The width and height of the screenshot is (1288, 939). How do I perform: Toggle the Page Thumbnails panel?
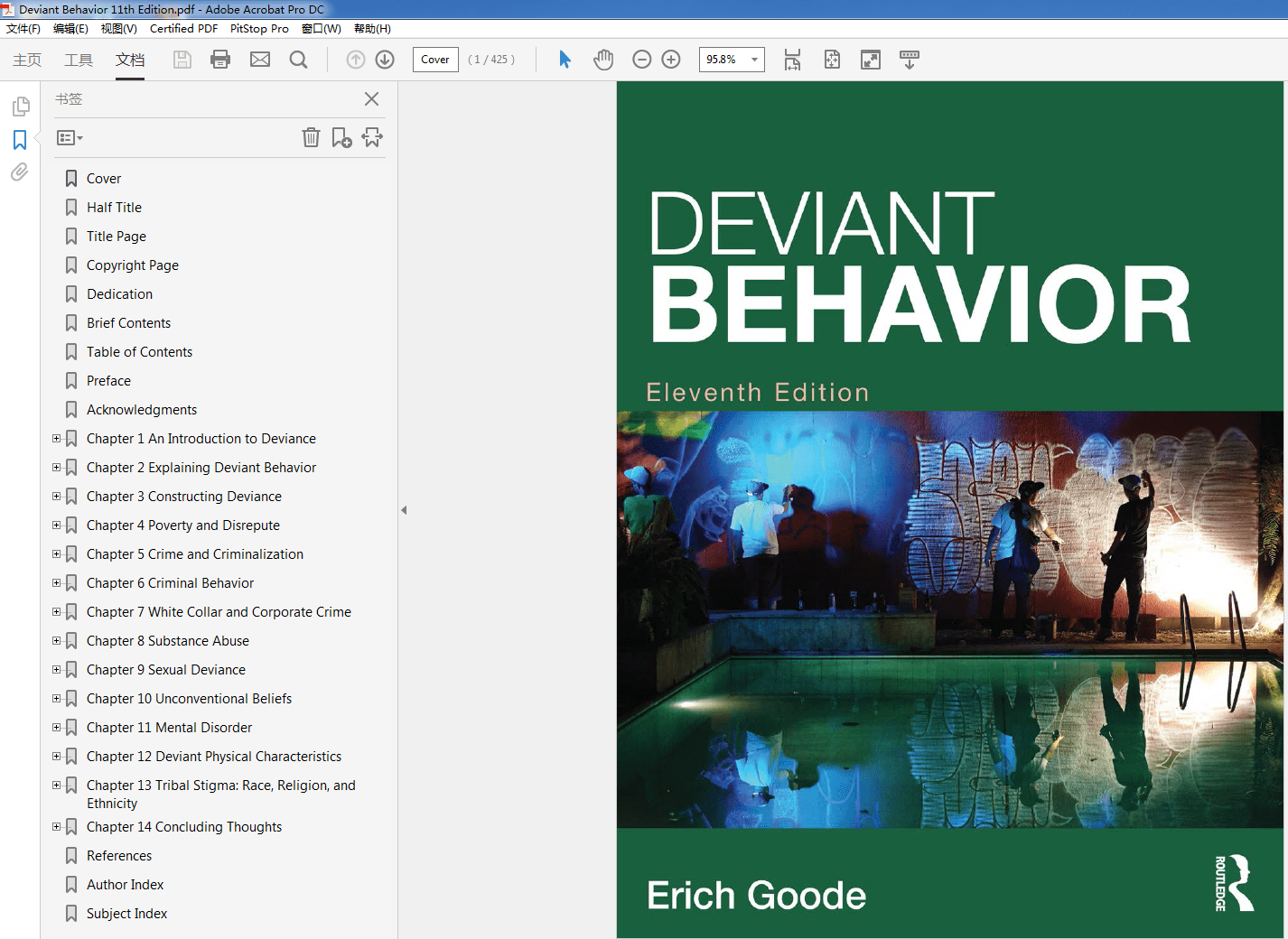[x=20, y=107]
